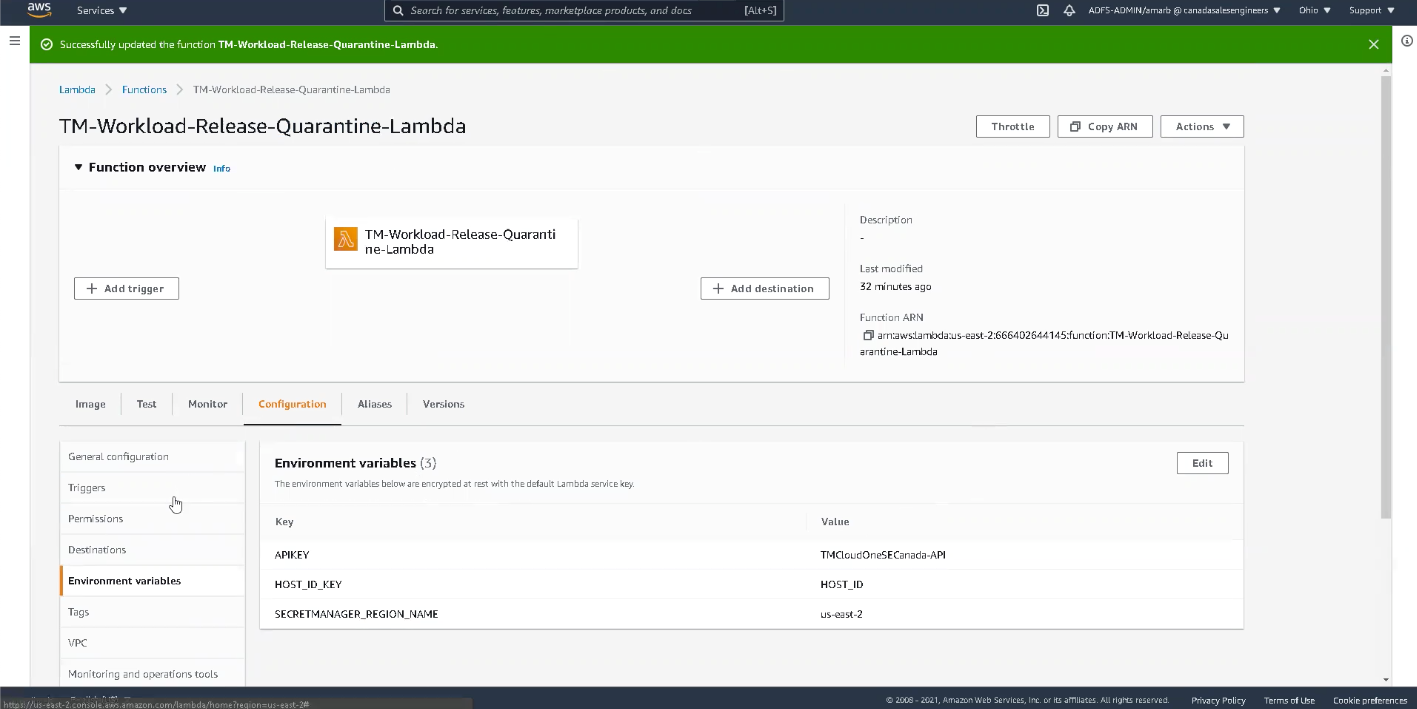Open the Support dropdown menu
This screenshot has height=709, width=1417.
(1370, 10)
